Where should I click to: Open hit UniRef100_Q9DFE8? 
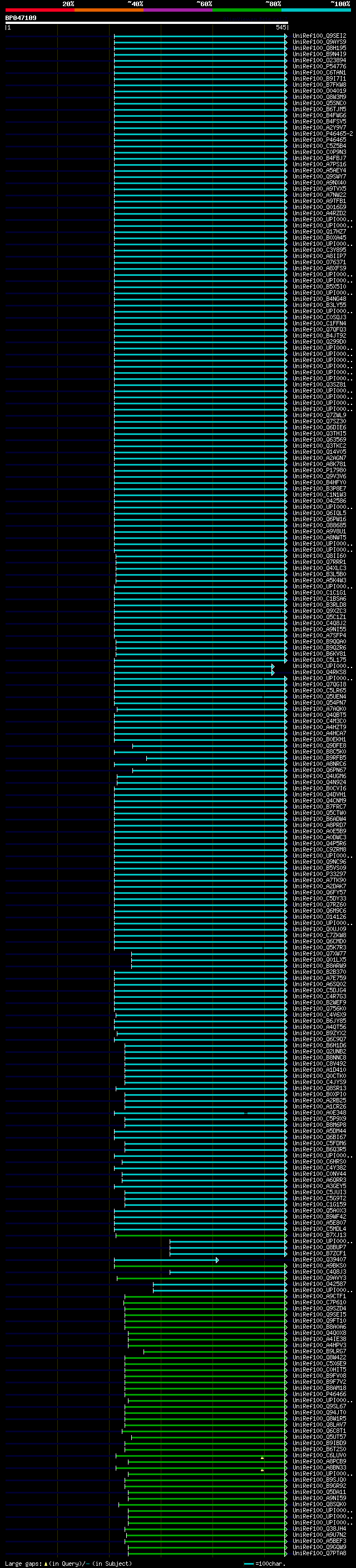[319, 746]
